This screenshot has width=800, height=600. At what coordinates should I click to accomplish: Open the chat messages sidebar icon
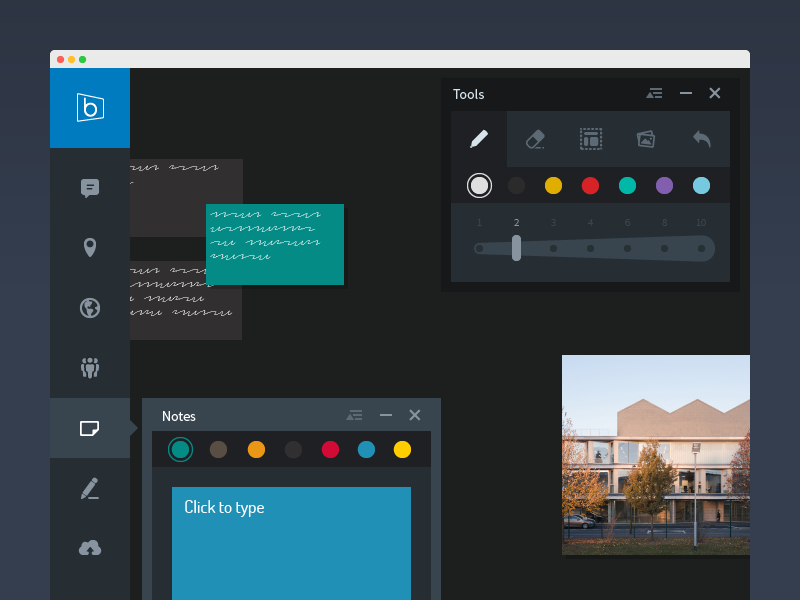coord(90,188)
